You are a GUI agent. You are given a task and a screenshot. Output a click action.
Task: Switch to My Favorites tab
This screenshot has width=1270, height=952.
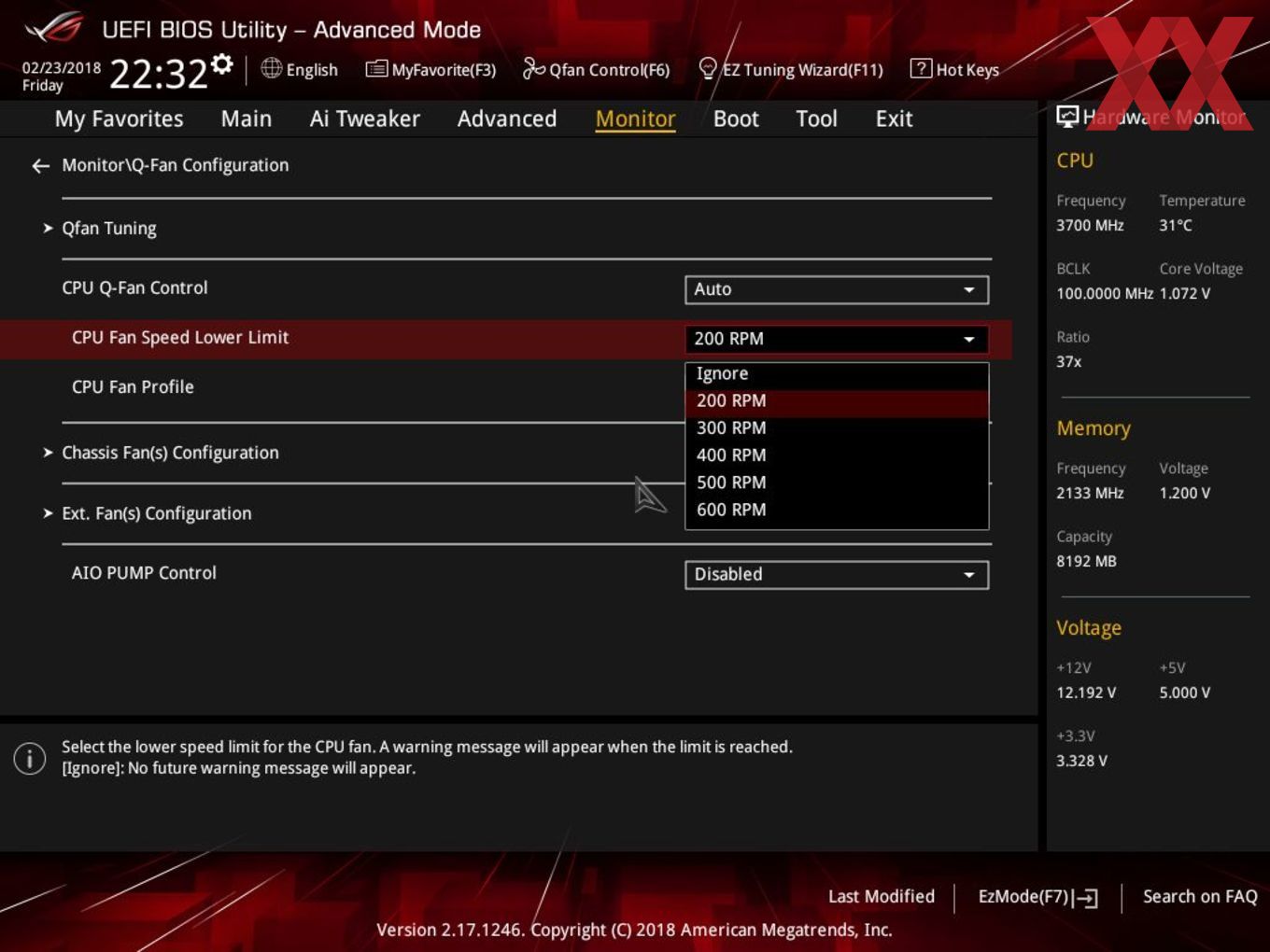[x=119, y=119]
